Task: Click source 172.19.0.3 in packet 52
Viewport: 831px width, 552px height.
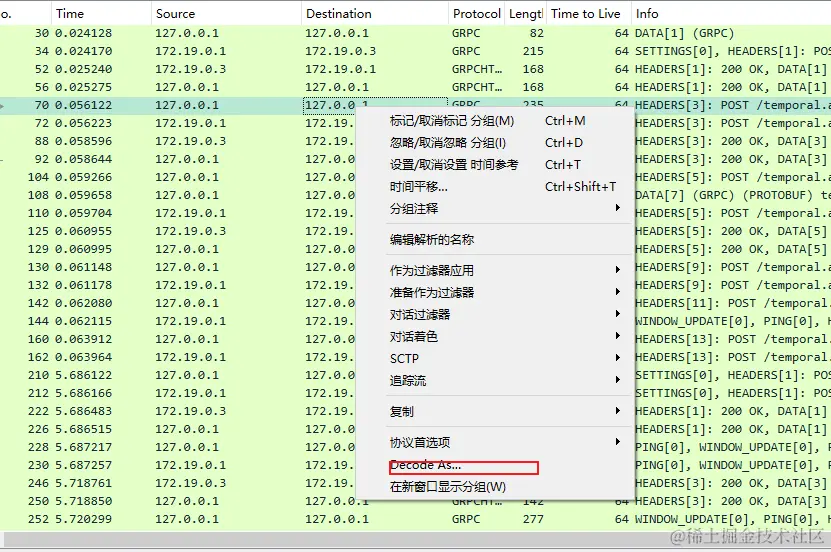Action: pyautogui.click(x=190, y=69)
